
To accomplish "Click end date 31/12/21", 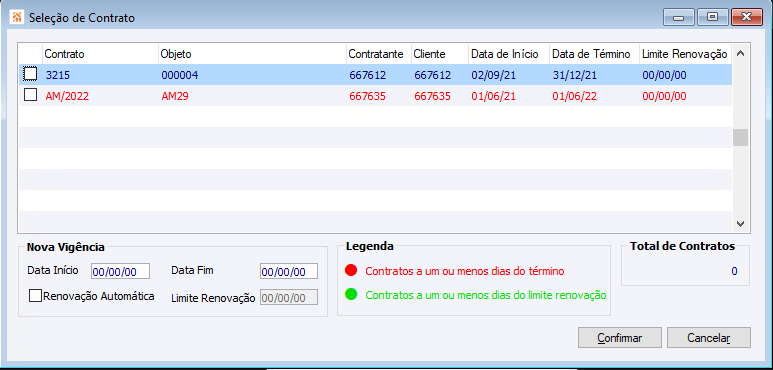I will click(x=574, y=75).
